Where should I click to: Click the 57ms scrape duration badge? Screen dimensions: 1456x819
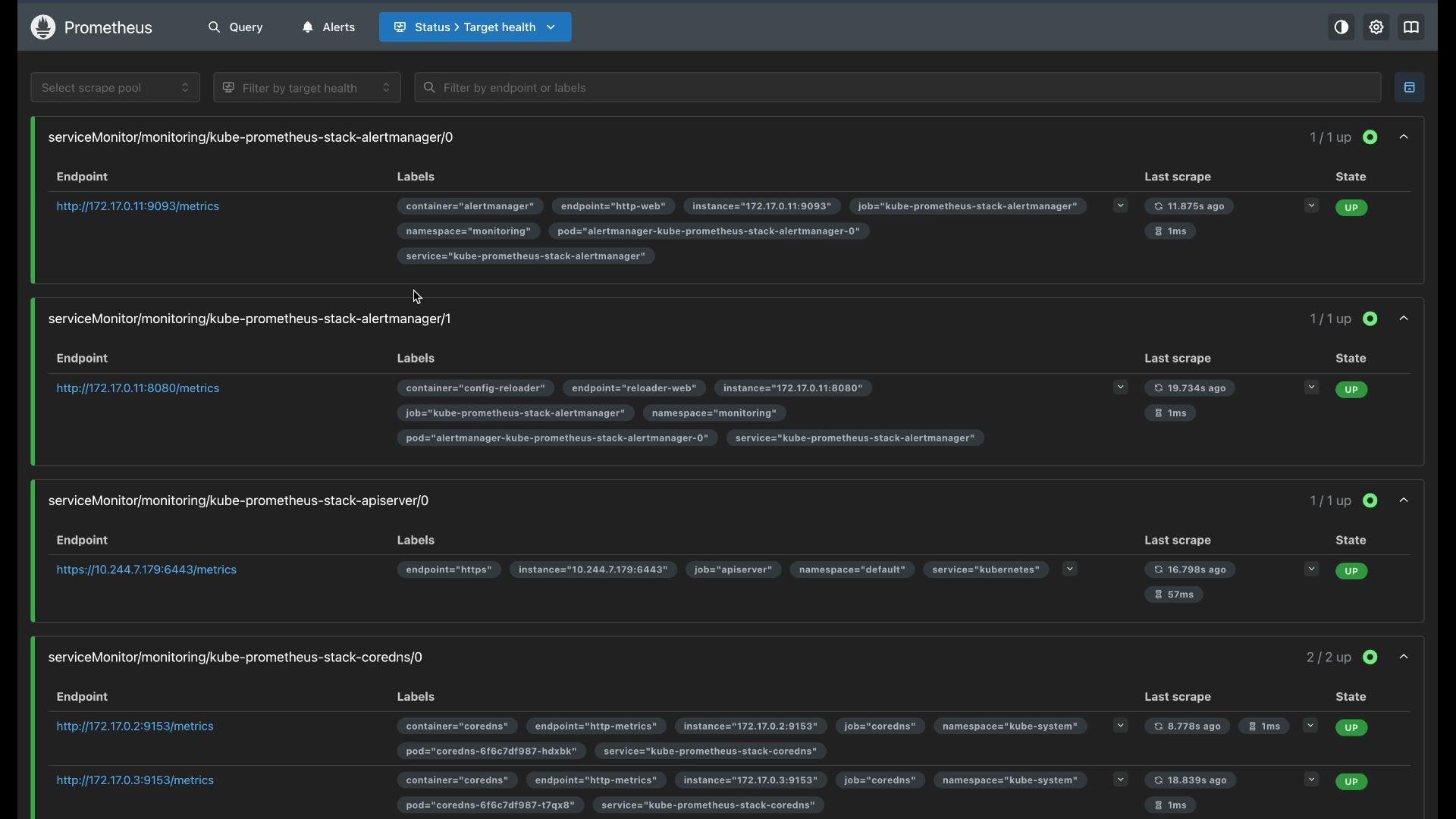click(1174, 596)
